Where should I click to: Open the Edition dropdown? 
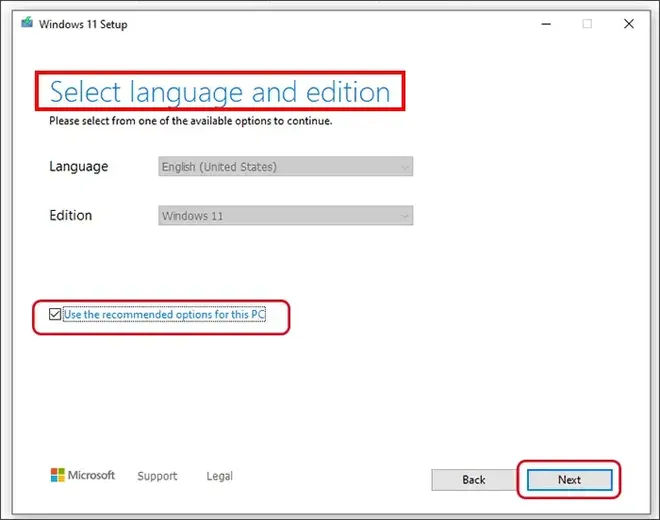pyautogui.click(x=285, y=216)
